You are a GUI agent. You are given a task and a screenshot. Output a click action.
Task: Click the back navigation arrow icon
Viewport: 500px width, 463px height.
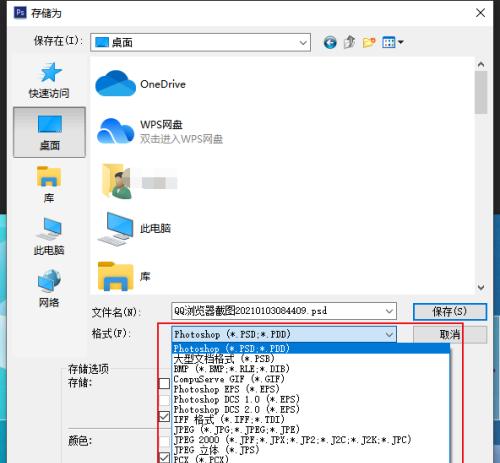coord(330,42)
